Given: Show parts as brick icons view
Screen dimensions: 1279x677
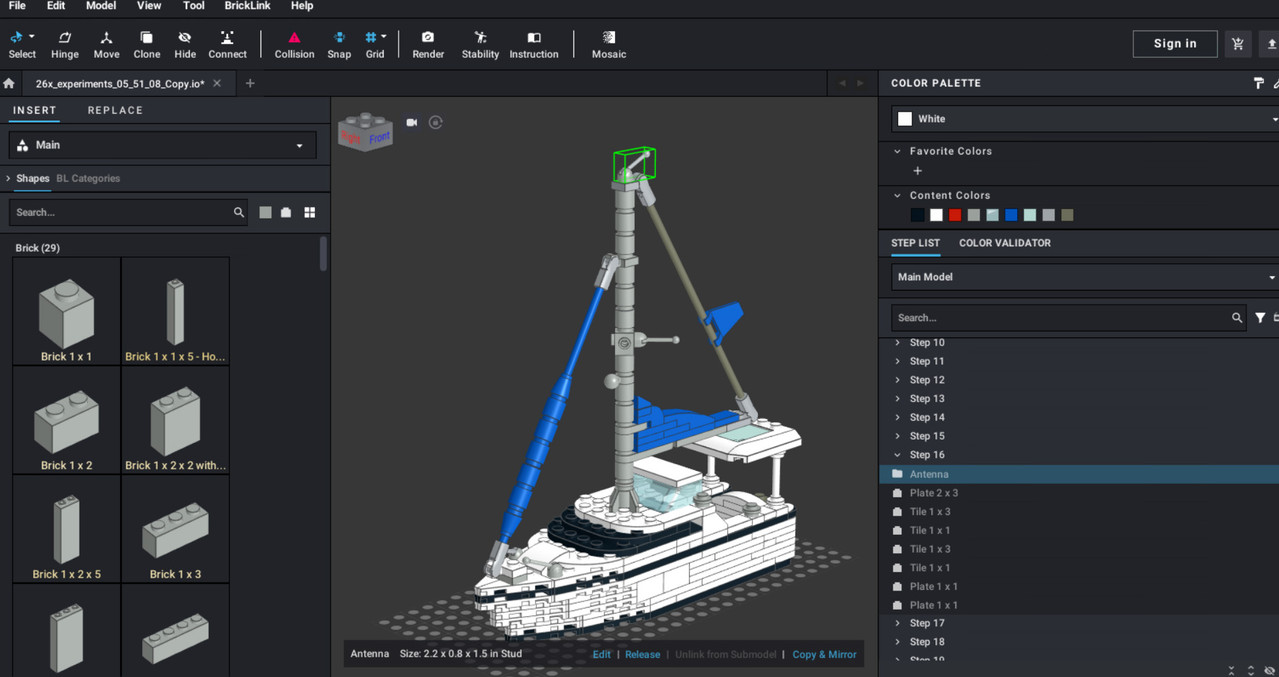Looking at the screenshot, I should click(286, 212).
